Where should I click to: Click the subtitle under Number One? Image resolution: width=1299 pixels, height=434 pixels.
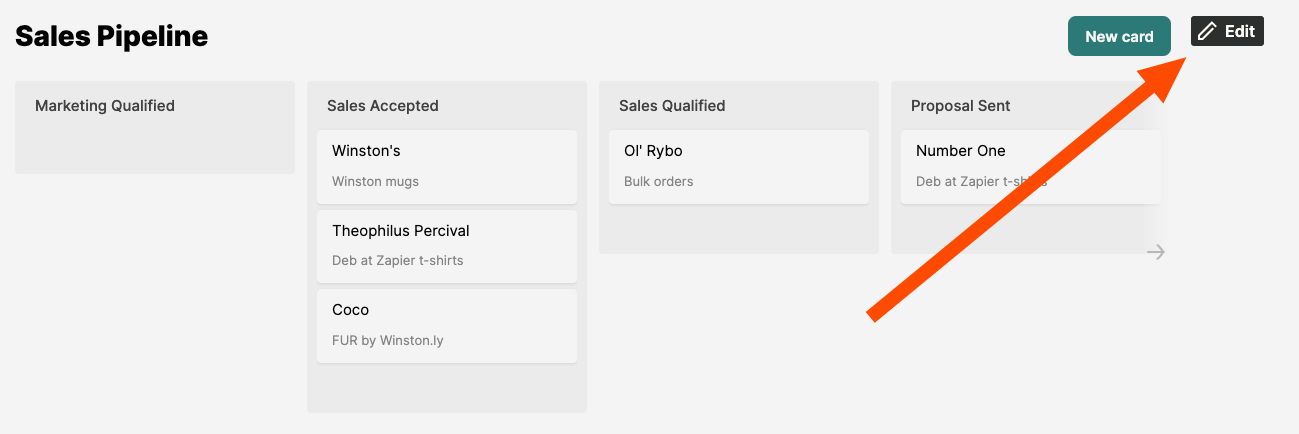pyautogui.click(x=982, y=182)
